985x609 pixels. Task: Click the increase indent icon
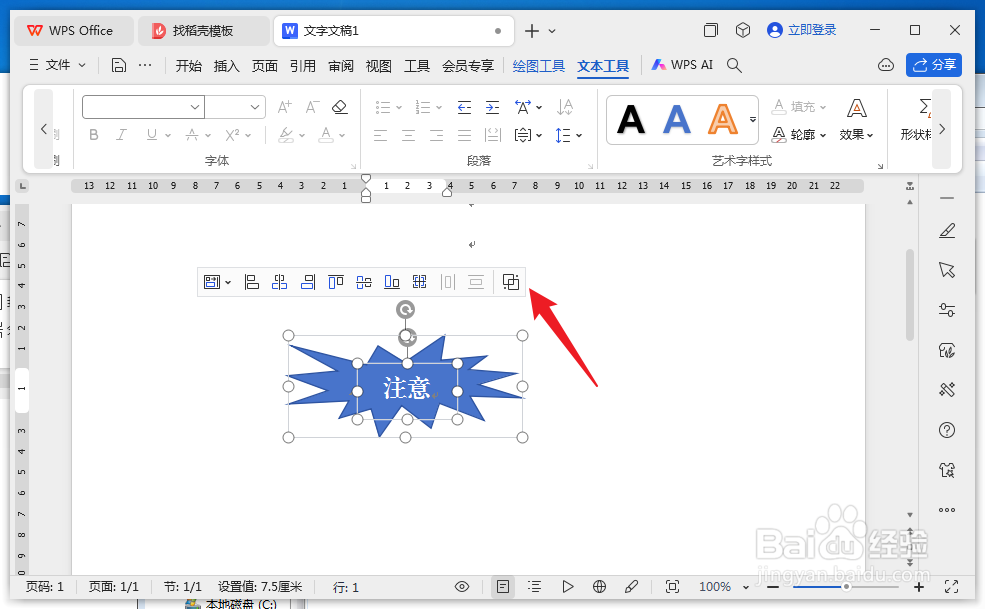point(492,107)
